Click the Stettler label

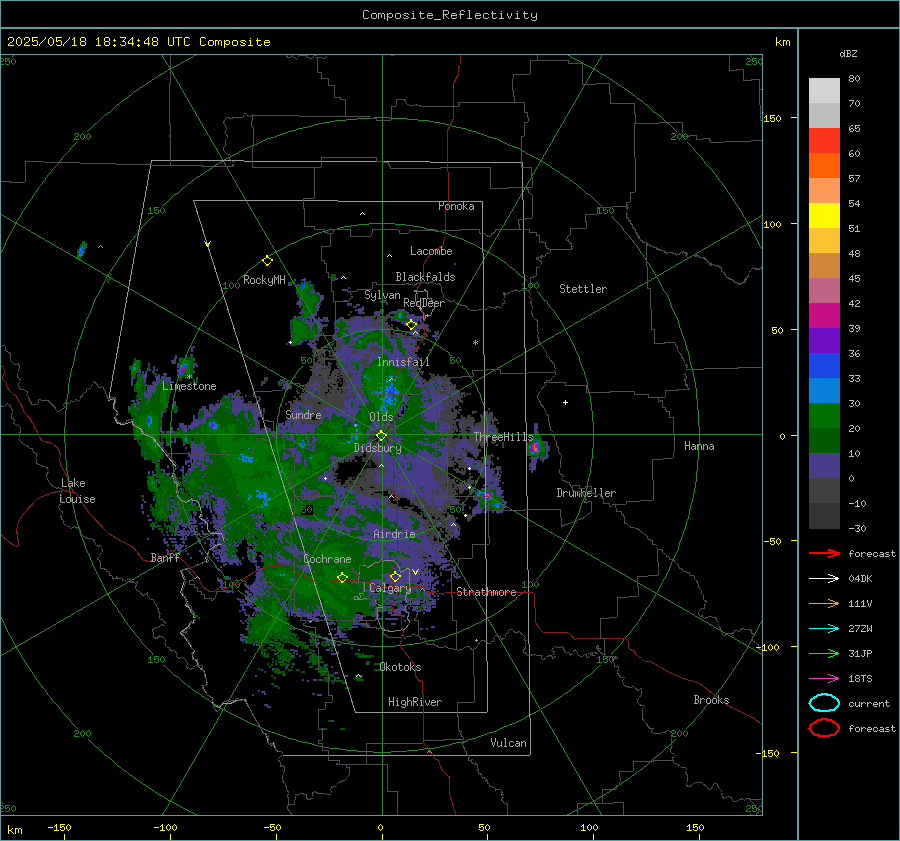click(x=583, y=289)
